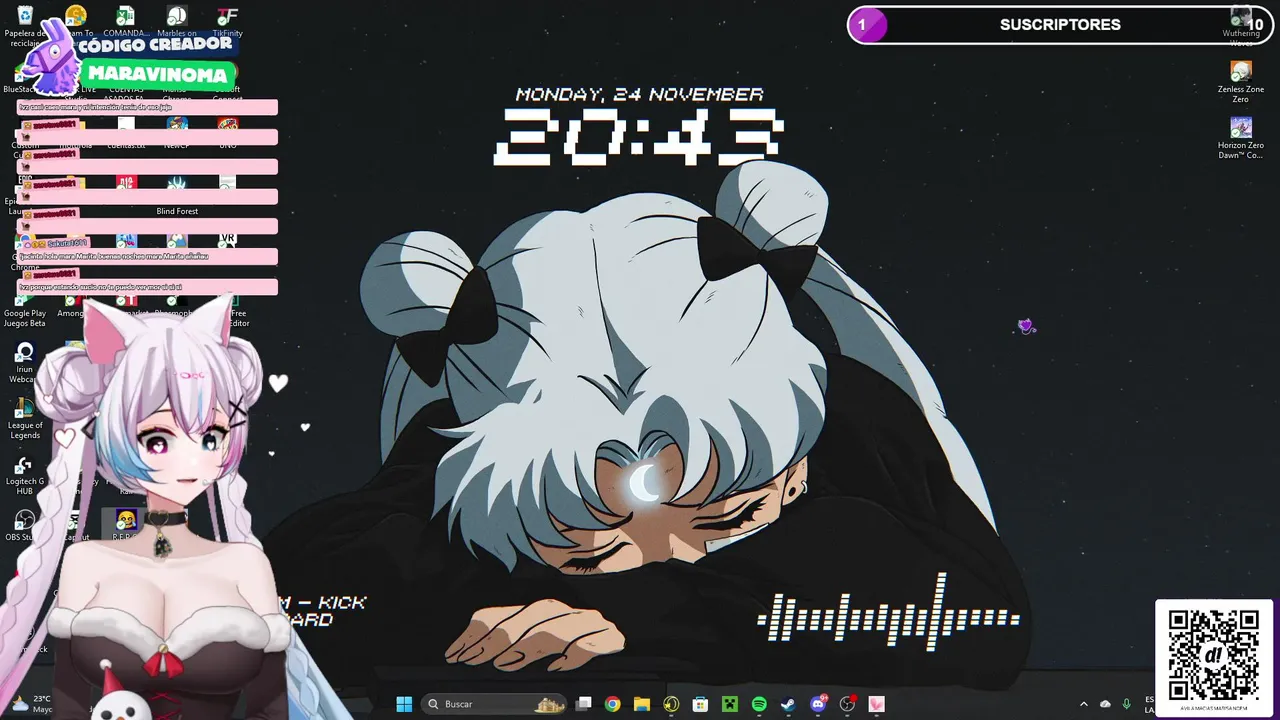Screen dimensions: 1280x720
Task: Open Papelera de reciclaje desktop icon
Action: 25,27
